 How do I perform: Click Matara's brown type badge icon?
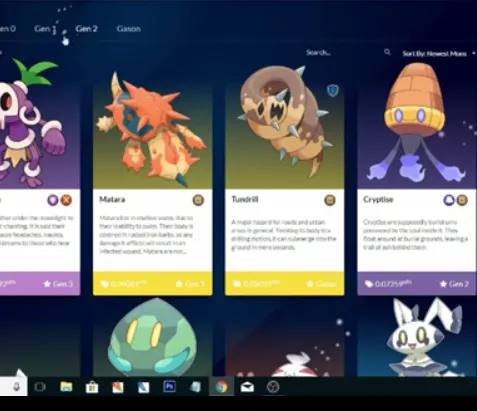[x=198, y=200]
